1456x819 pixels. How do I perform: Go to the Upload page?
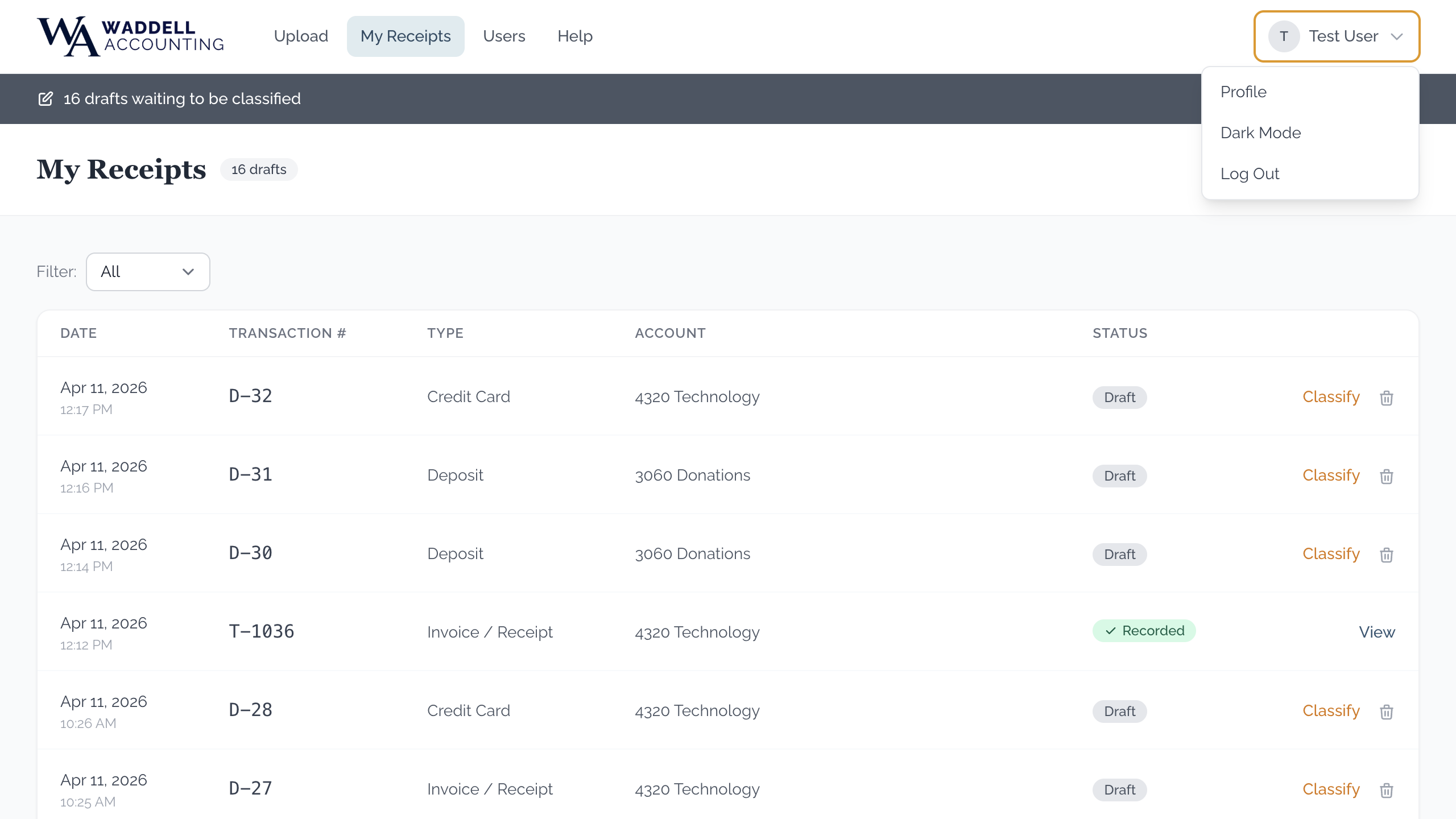tap(301, 36)
